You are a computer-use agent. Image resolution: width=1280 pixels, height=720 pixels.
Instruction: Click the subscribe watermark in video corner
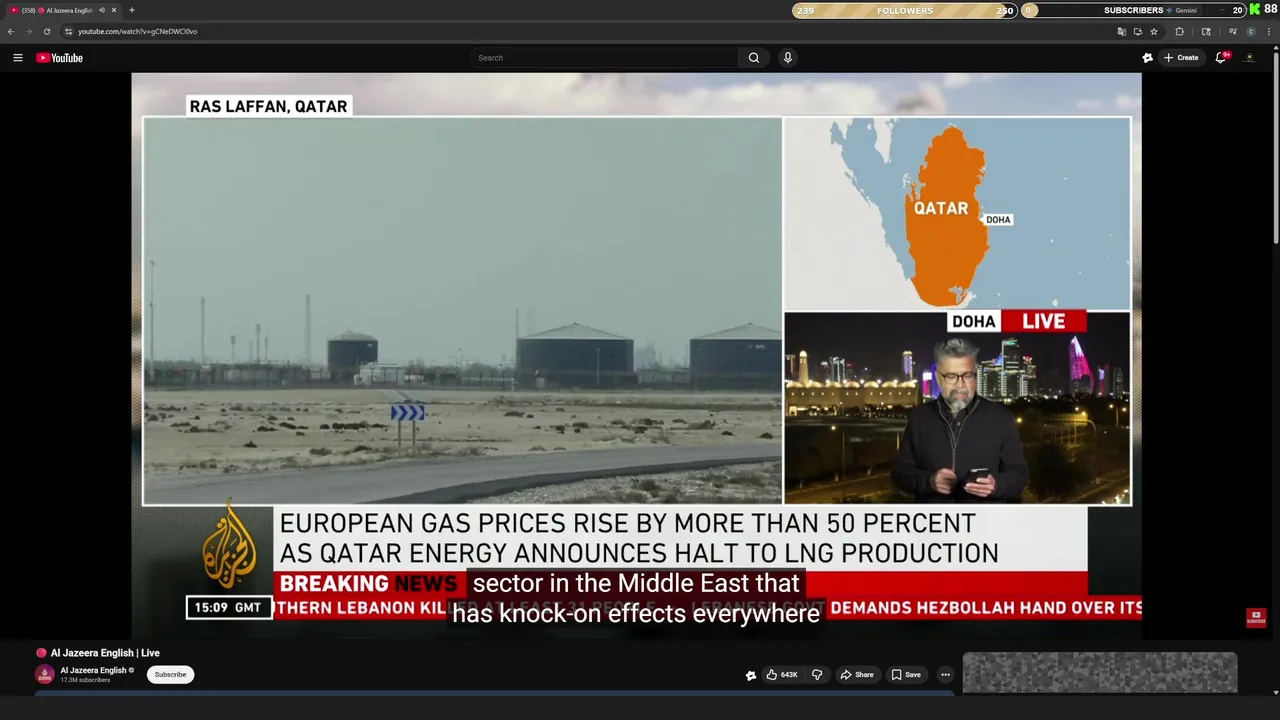[1256, 618]
